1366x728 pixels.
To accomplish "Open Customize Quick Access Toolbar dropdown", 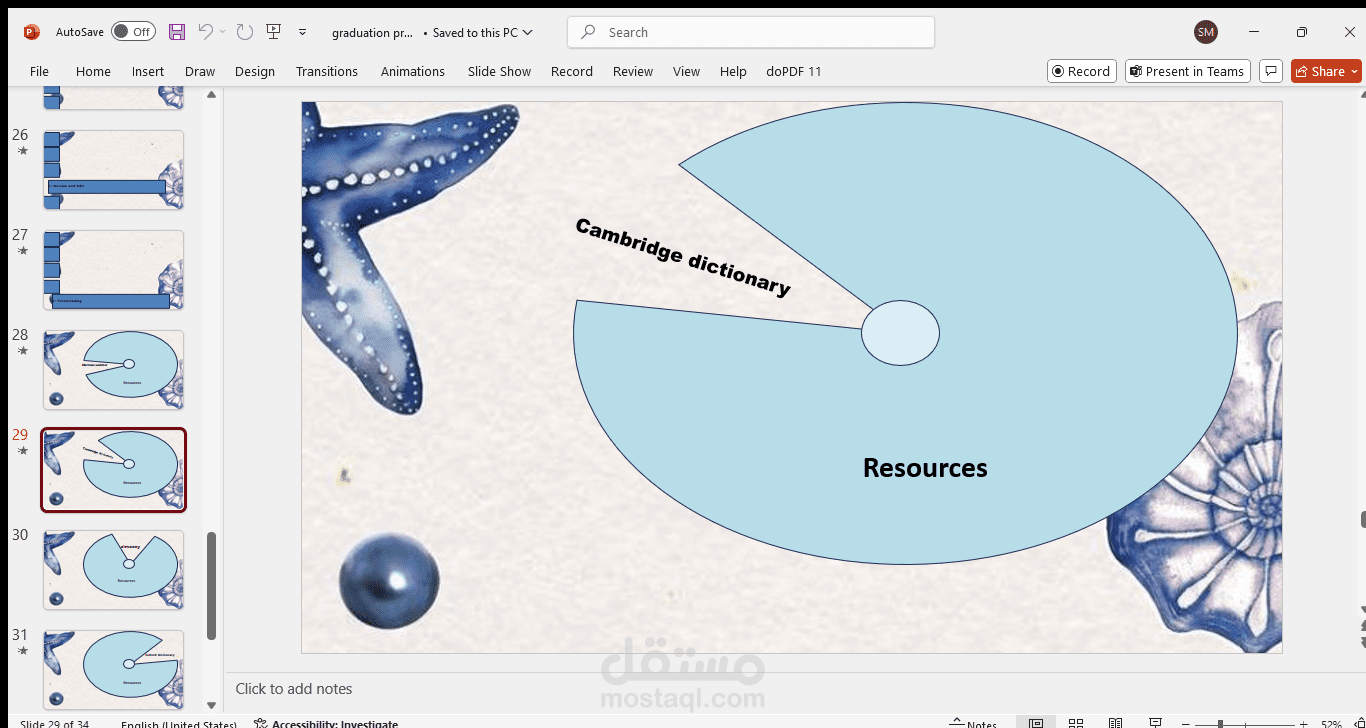I will coord(303,32).
